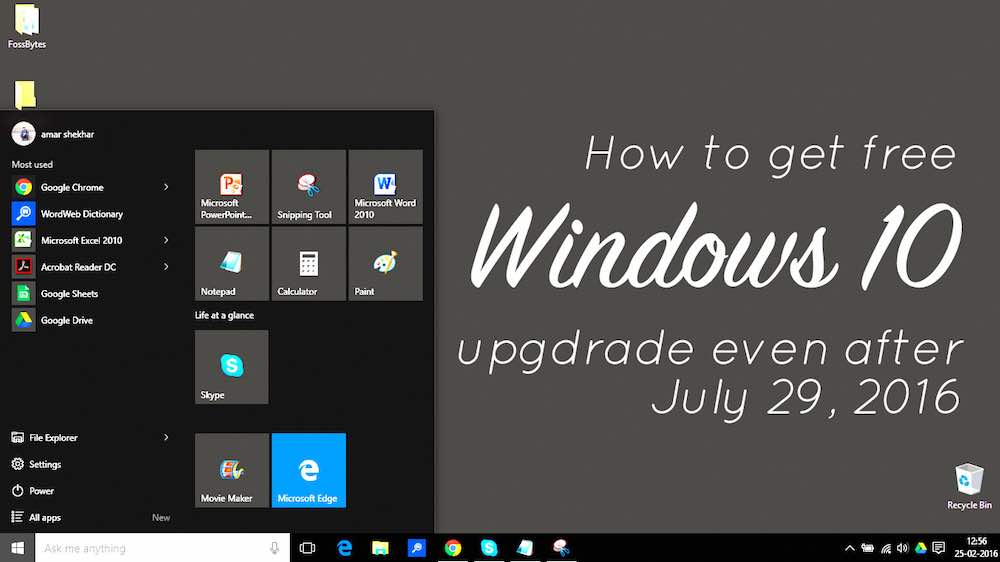The image size is (1000, 562).
Task: Open Notepad on the taskbar
Action: click(525, 548)
